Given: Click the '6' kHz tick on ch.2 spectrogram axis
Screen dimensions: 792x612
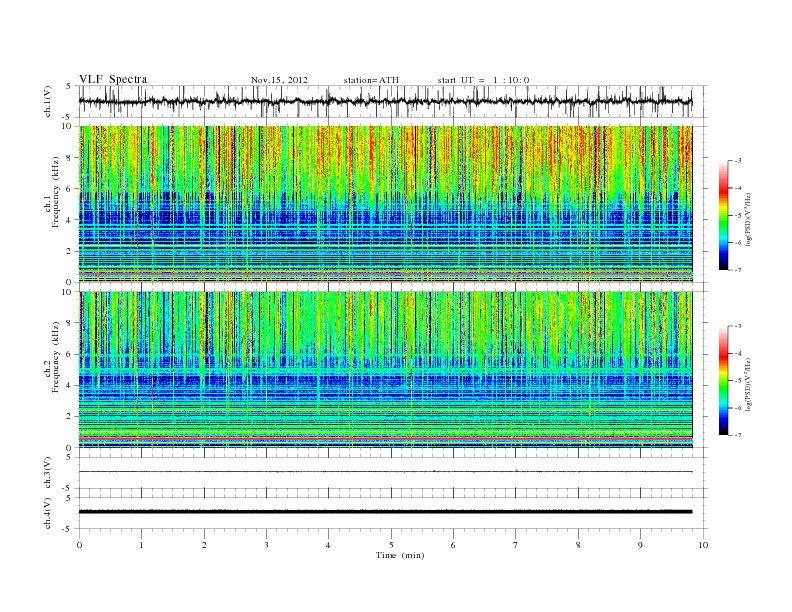Looking at the screenshot, I should pyautogui.click(x=69, y=354).
